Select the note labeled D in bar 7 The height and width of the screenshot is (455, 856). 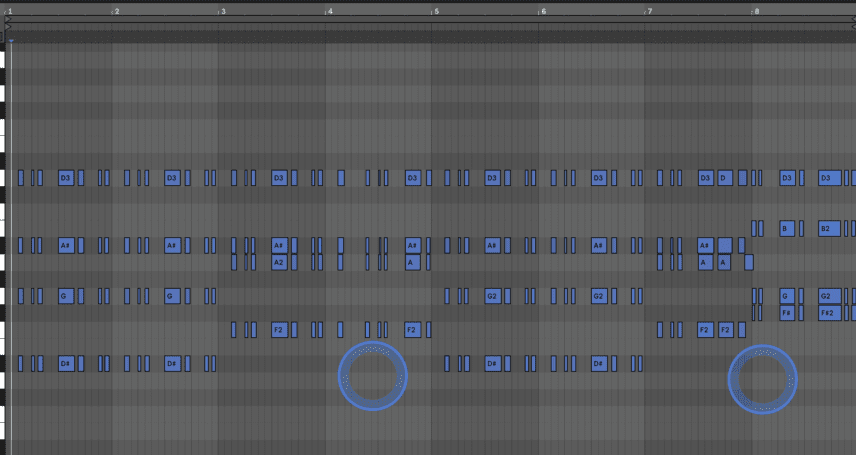coord(725,178)
